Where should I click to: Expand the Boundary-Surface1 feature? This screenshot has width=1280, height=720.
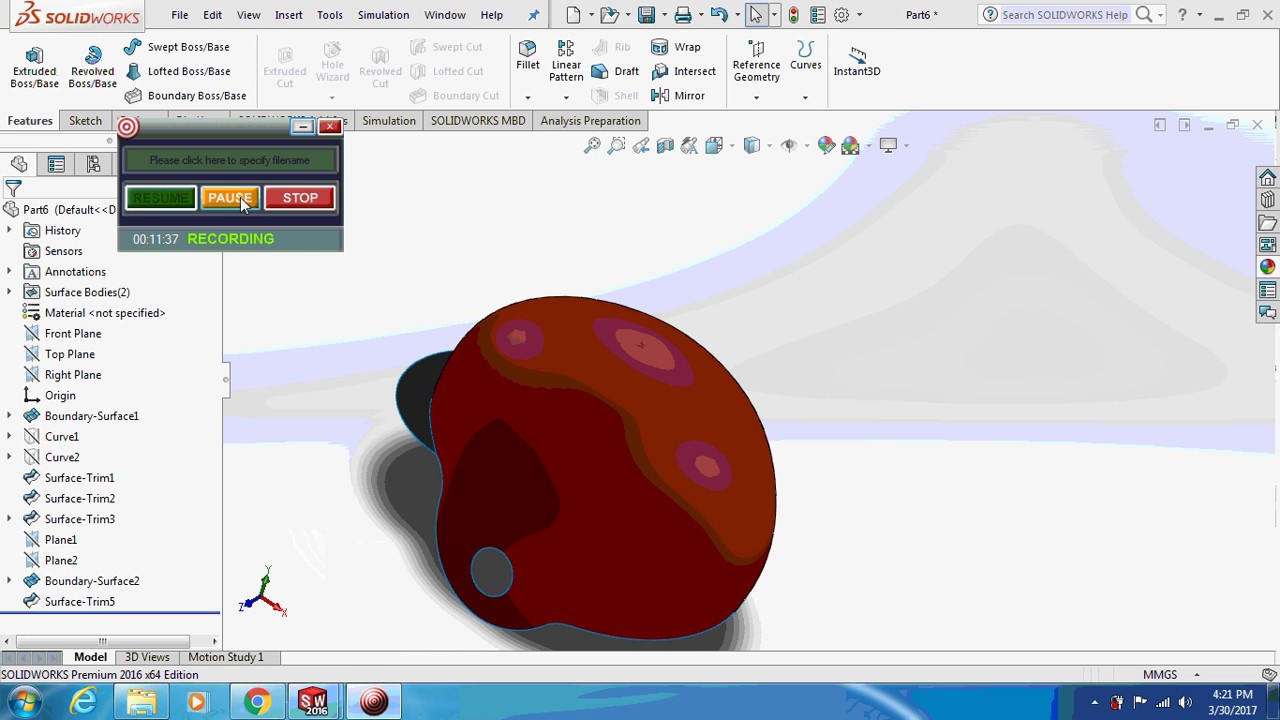pos(9,416)
